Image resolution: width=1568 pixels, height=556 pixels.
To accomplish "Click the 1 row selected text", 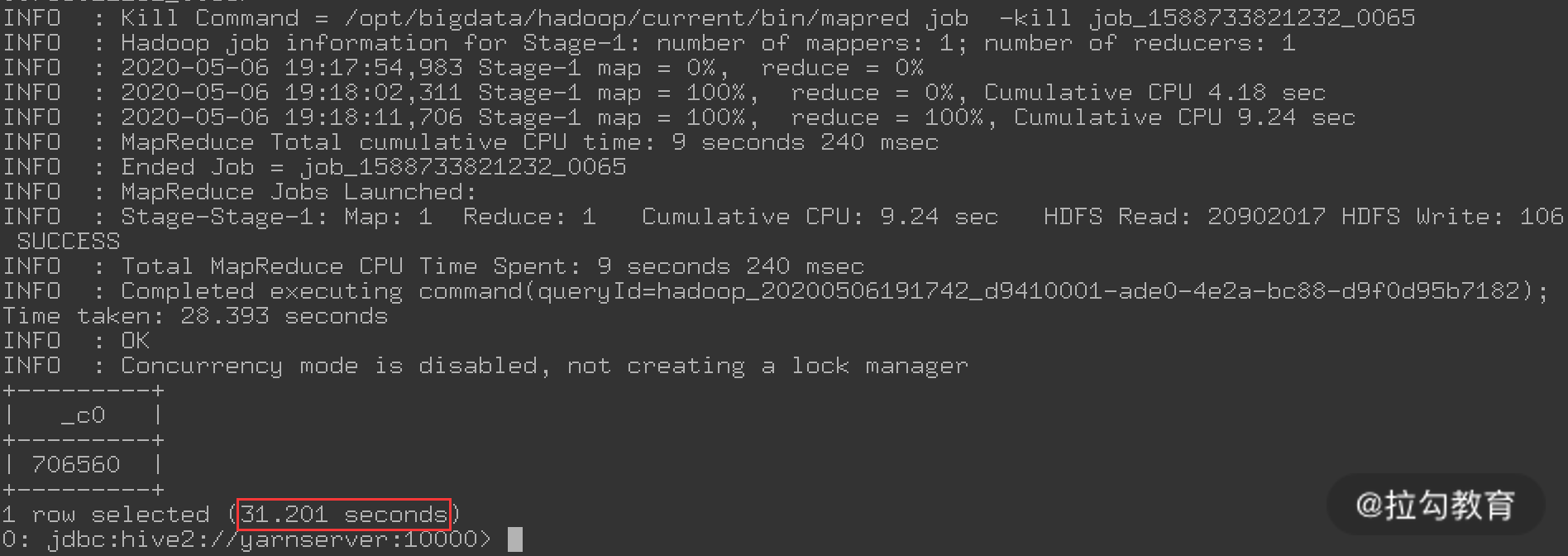I will click(x=106, y=515).
